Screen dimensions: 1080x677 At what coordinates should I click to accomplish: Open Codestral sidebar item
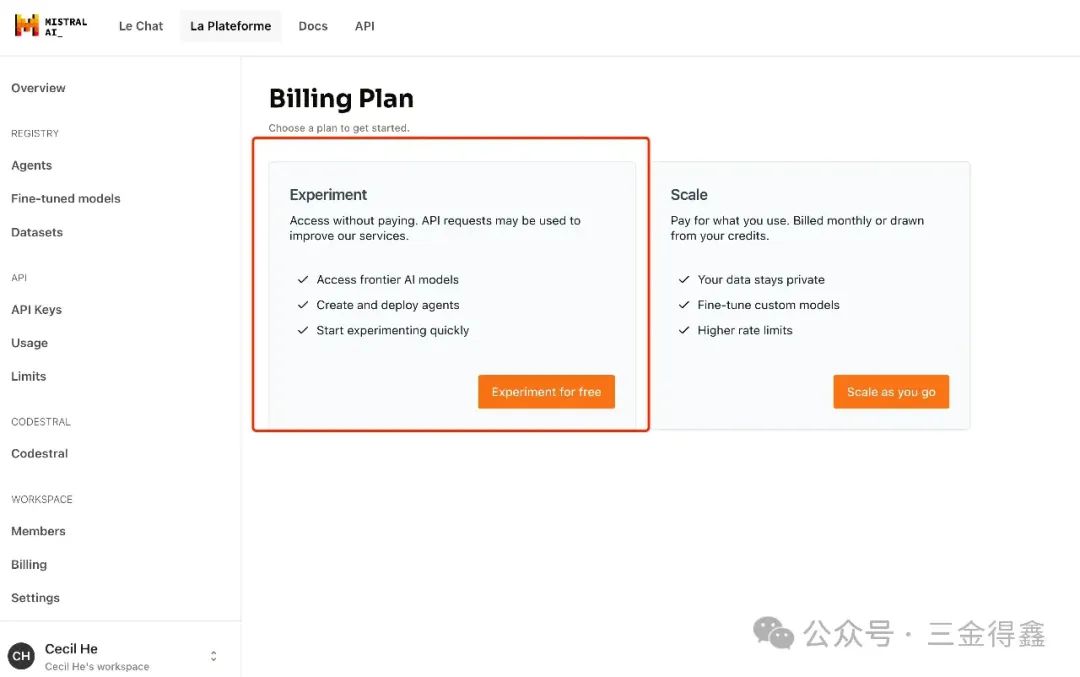pos(39,453)
